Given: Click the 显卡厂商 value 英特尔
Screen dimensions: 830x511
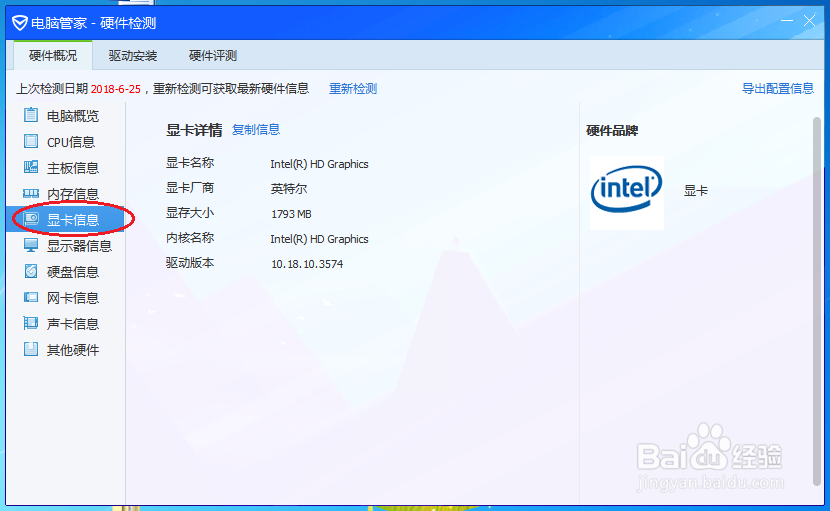Looking at the screenshot, I should (288, 189).
